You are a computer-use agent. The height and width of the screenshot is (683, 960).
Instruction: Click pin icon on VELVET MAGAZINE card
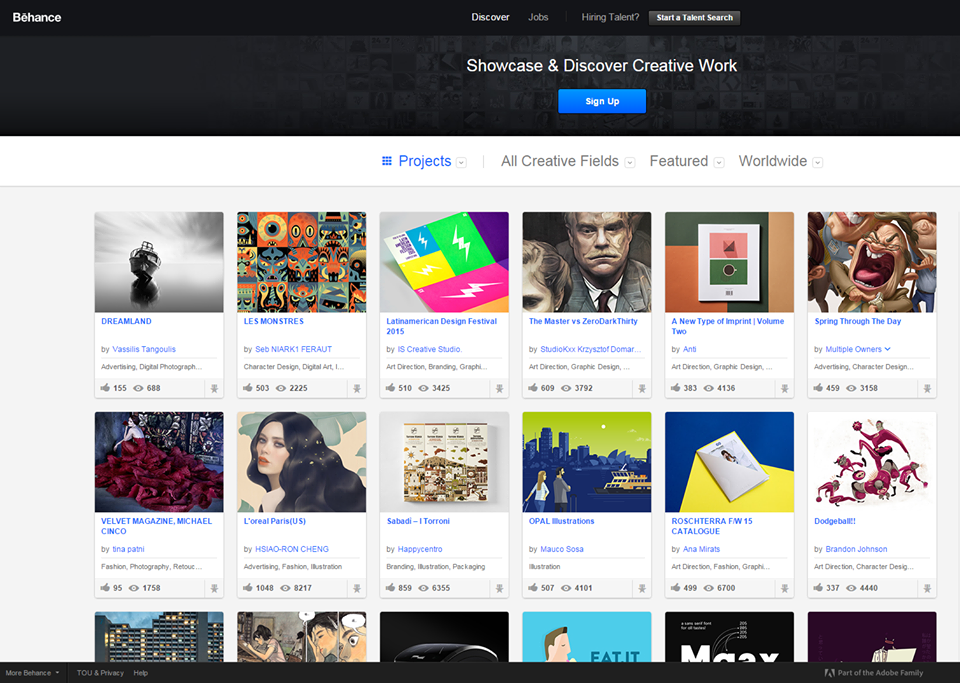214,588
